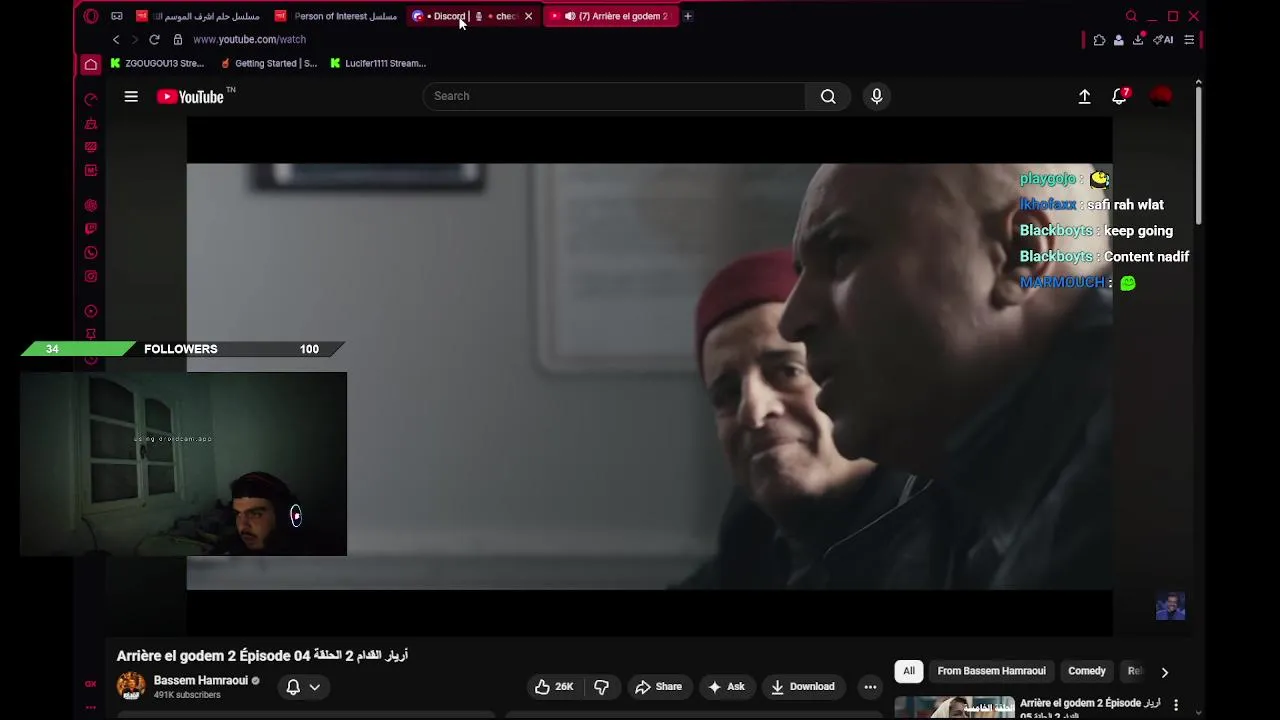Open the GX icon at sidebar bottom
Viewport: 1280px width, 720px height.
91,684
